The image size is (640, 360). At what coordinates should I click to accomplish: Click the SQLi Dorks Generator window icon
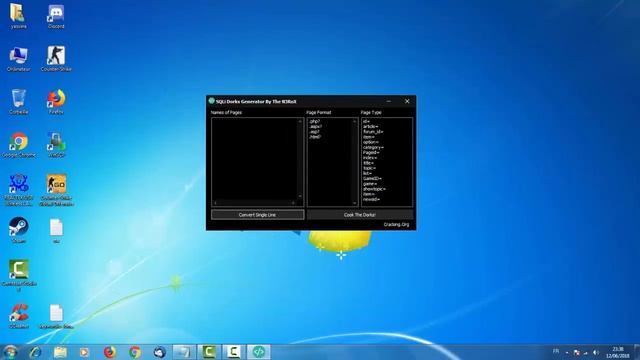coord(211,101)
